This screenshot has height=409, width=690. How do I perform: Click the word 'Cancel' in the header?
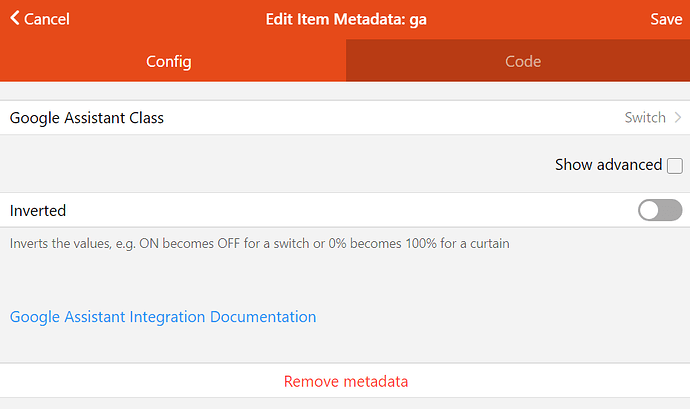click(47, 19)
